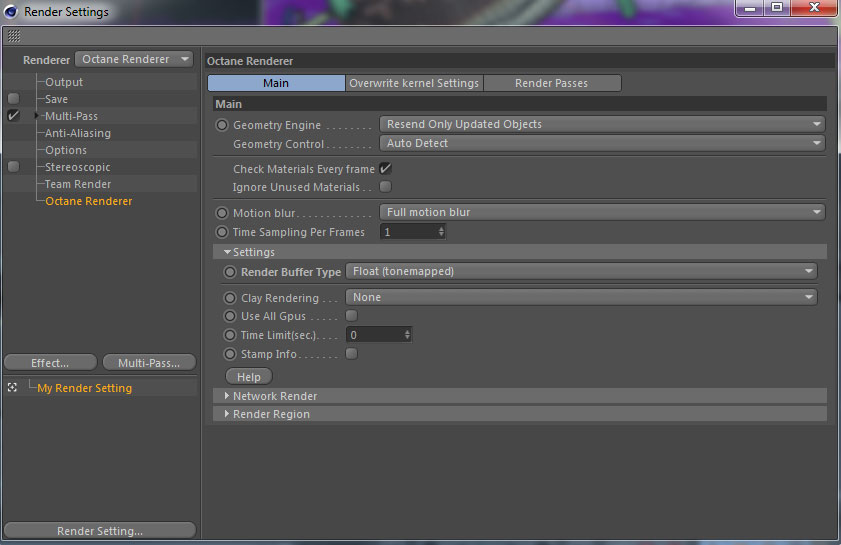Select Save in the settings list
The image size is (841, 545).
click(x=56, y=99)
